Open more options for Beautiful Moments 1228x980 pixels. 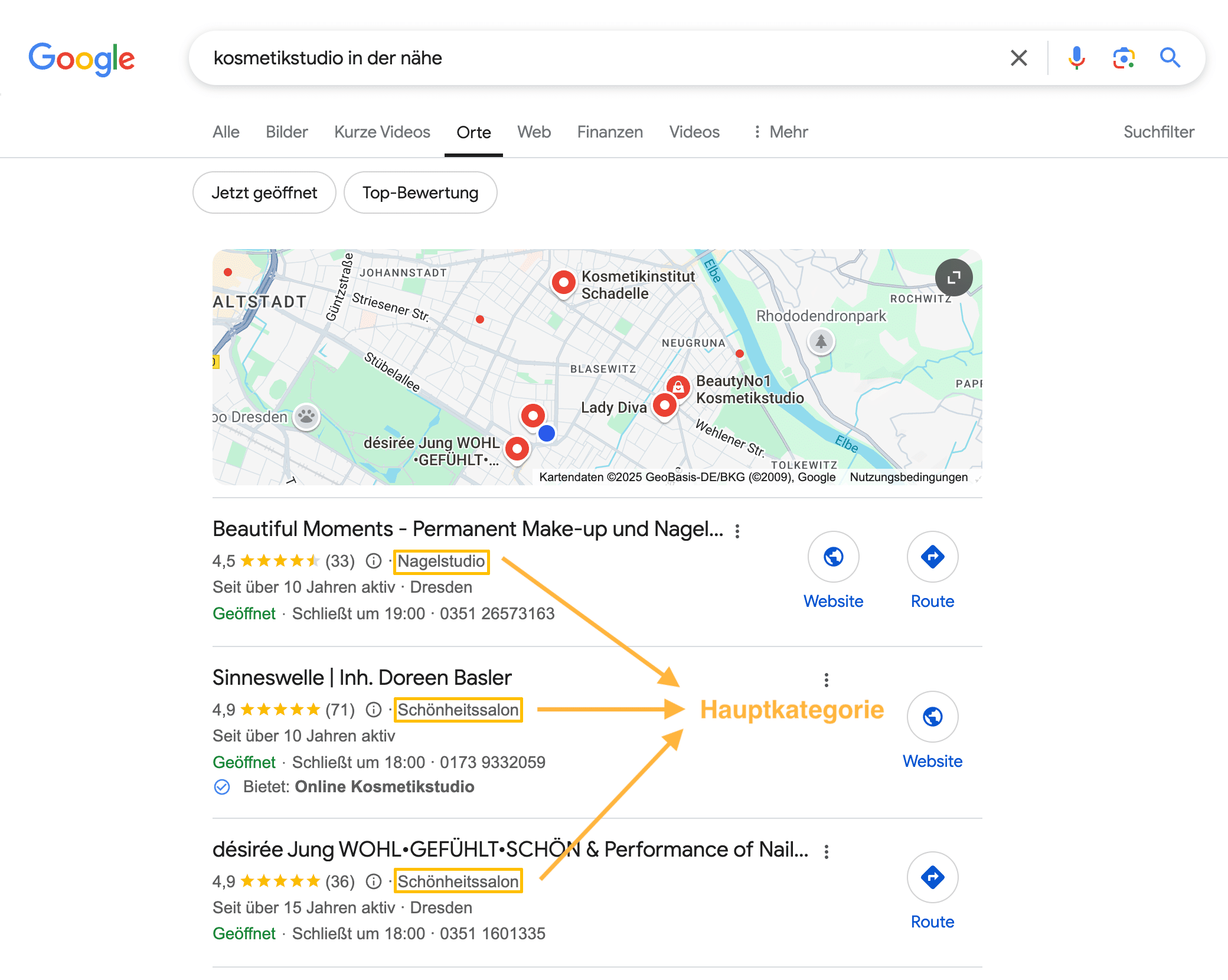pos(737,531)
